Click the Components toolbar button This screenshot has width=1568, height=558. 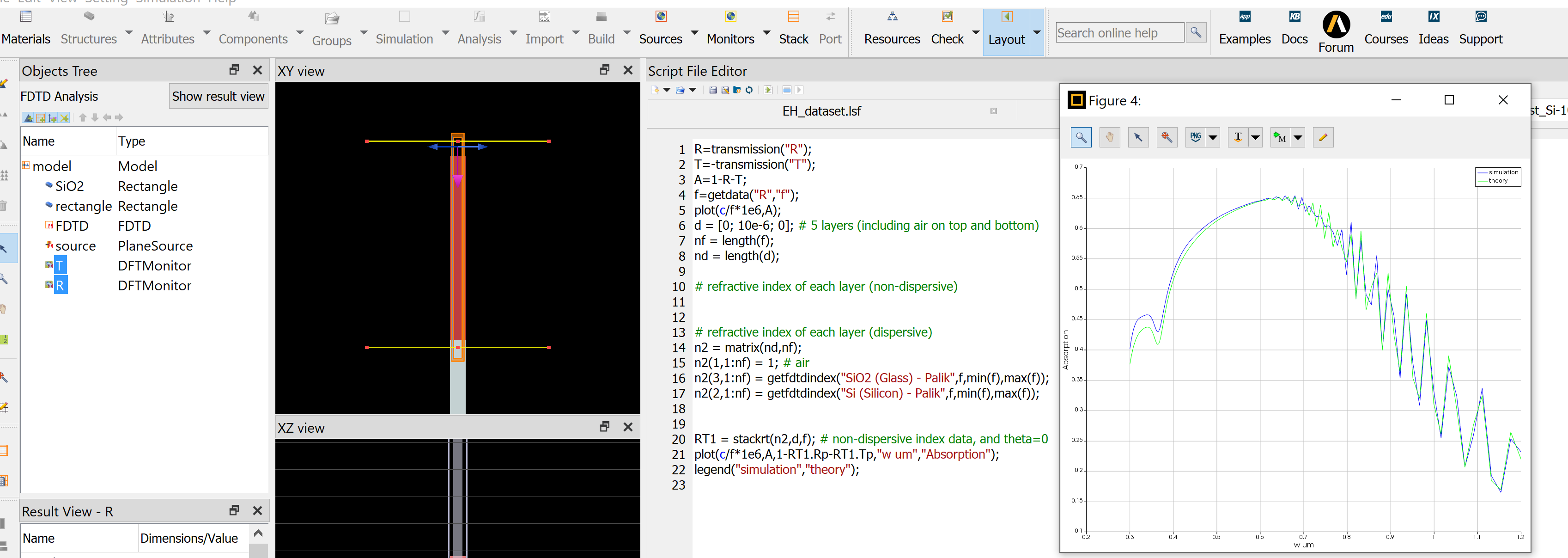[253, 29]
